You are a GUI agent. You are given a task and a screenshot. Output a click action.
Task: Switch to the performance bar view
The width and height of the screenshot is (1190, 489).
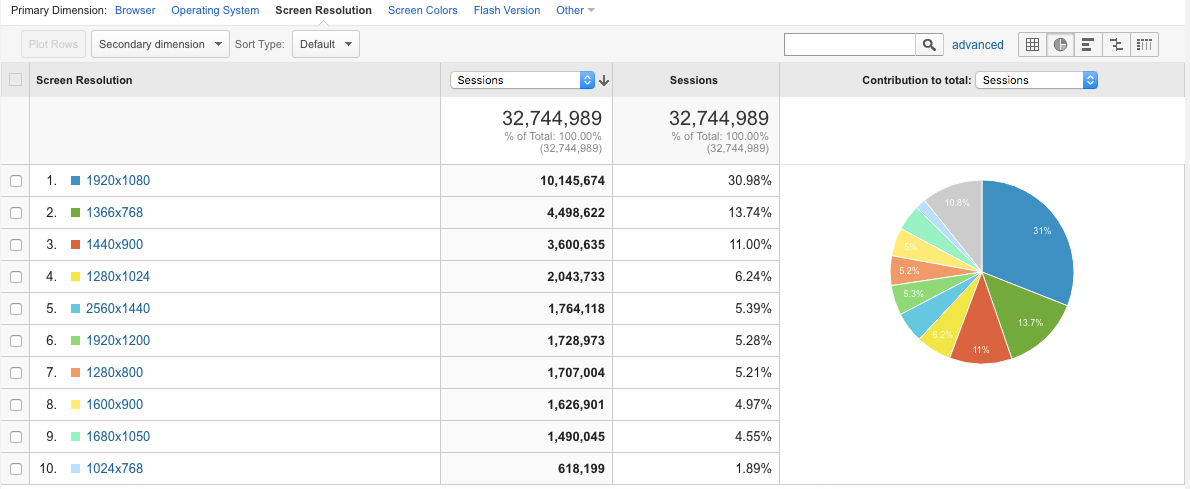click(x=1088, y=45)
